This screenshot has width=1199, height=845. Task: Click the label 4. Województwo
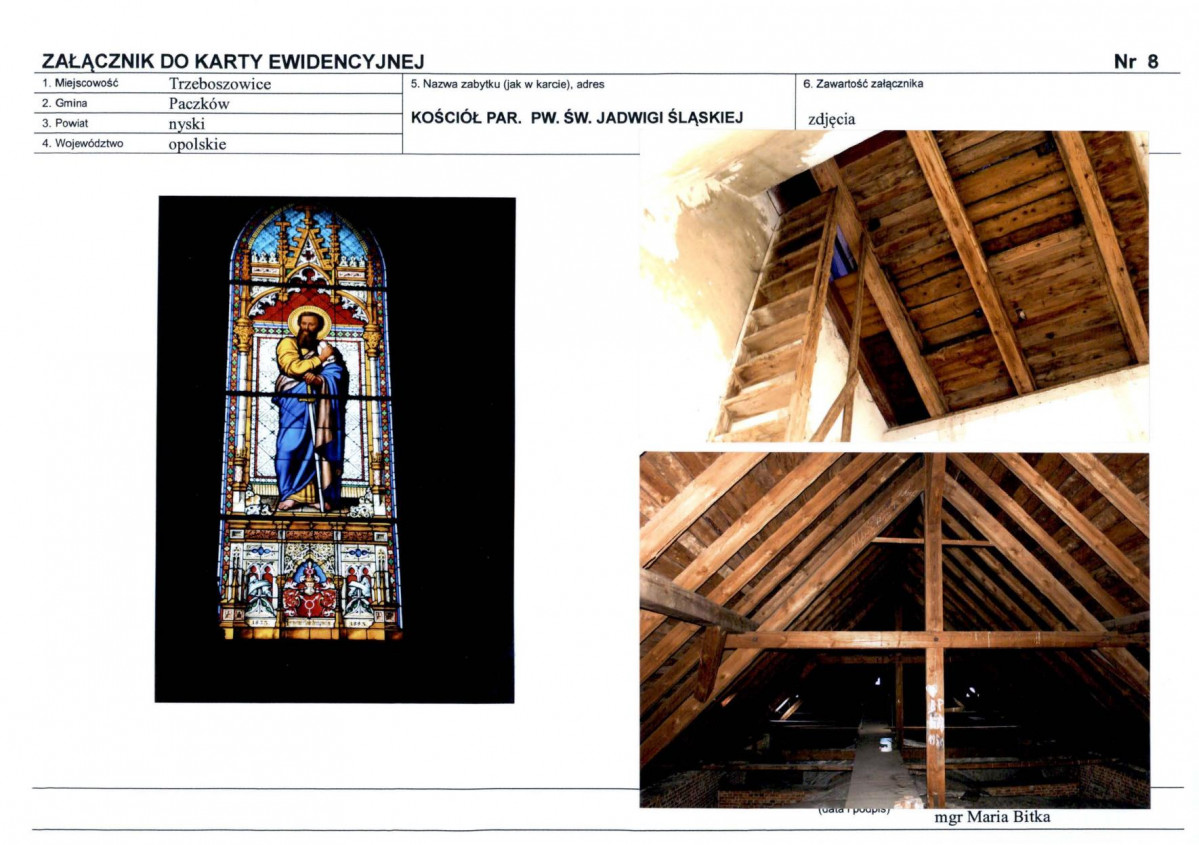pyautogui.click(x=82, y=143)
